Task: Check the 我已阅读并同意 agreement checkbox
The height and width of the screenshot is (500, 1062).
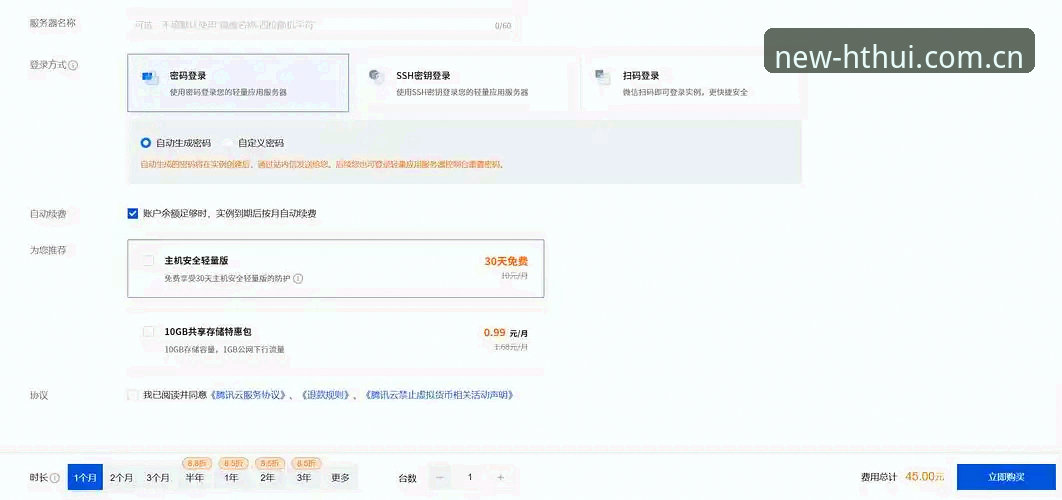Action: [x=133, y=395]
